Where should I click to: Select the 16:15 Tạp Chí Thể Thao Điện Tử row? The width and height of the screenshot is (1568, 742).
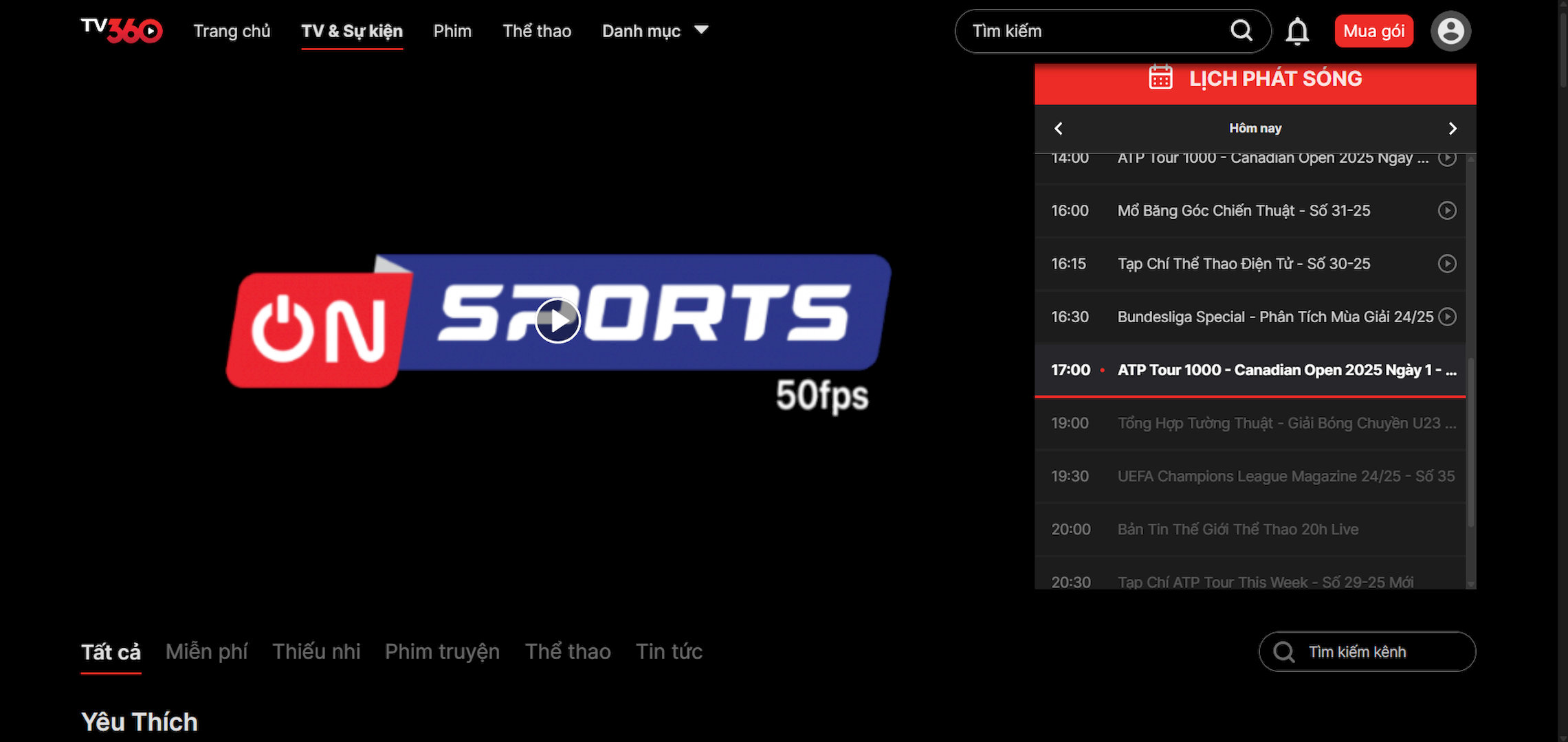pyautogui.click(x=1250, y=264)
